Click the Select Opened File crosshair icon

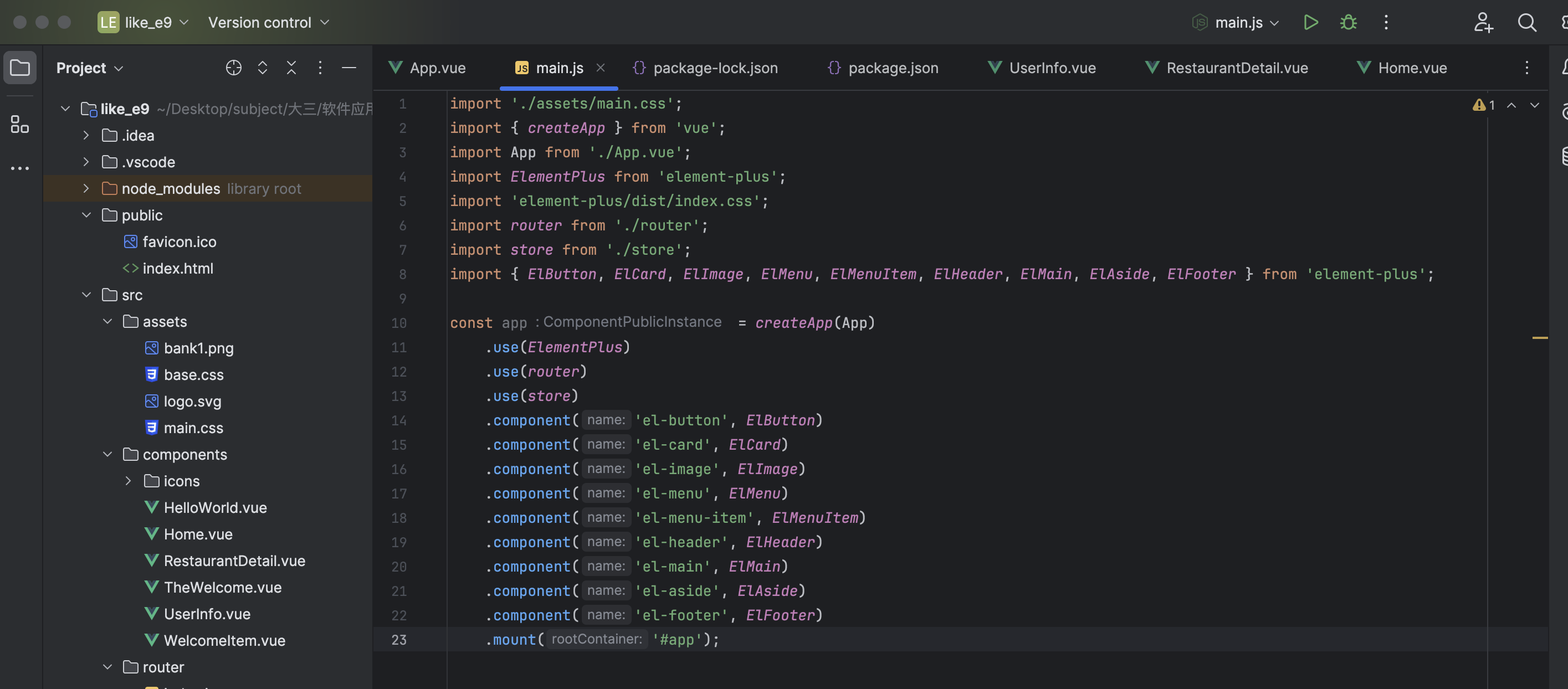pos(234,68)
